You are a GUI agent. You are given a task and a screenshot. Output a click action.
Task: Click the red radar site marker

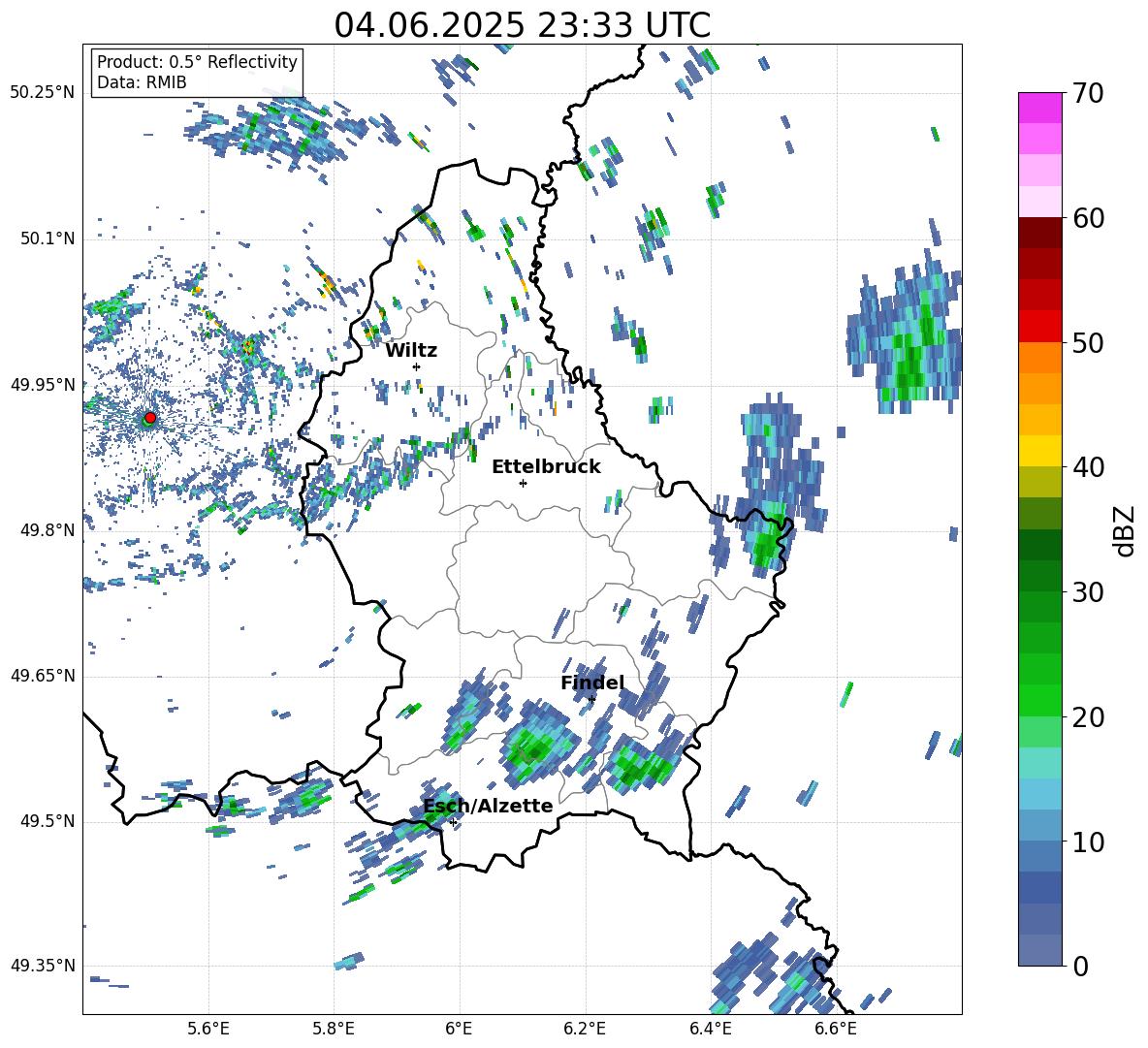pos(150,418)
